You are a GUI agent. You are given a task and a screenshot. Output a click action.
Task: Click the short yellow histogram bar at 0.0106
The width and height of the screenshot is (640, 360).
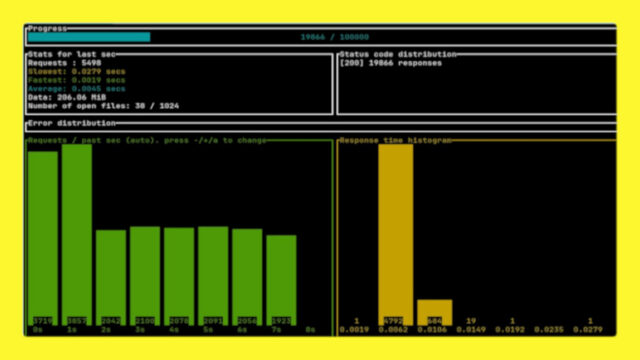point(435,312)
